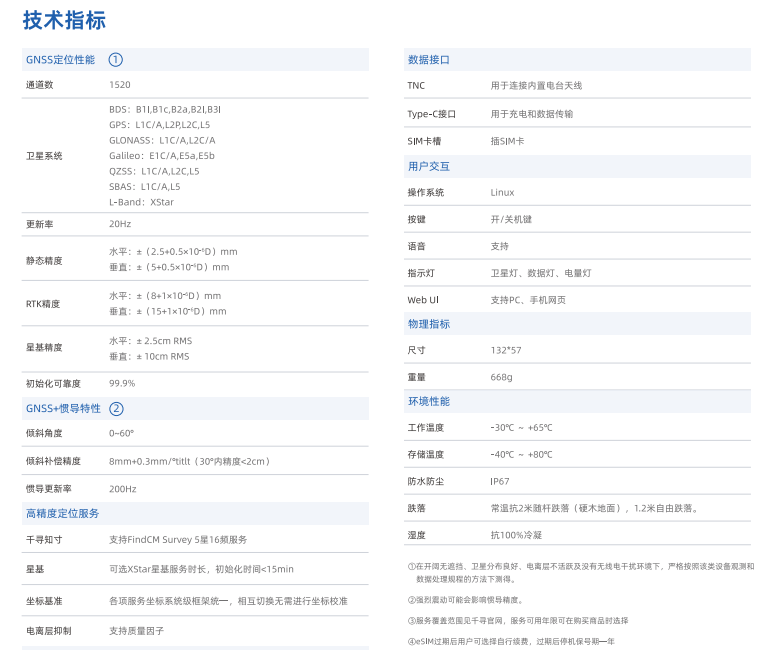772x650 pixels.
Task: Click the BDS signal frequencies line
Action: pos(165,109)
